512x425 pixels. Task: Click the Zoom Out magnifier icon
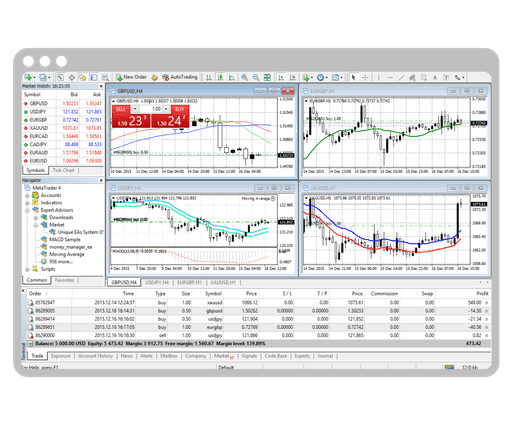pos(256,77)
